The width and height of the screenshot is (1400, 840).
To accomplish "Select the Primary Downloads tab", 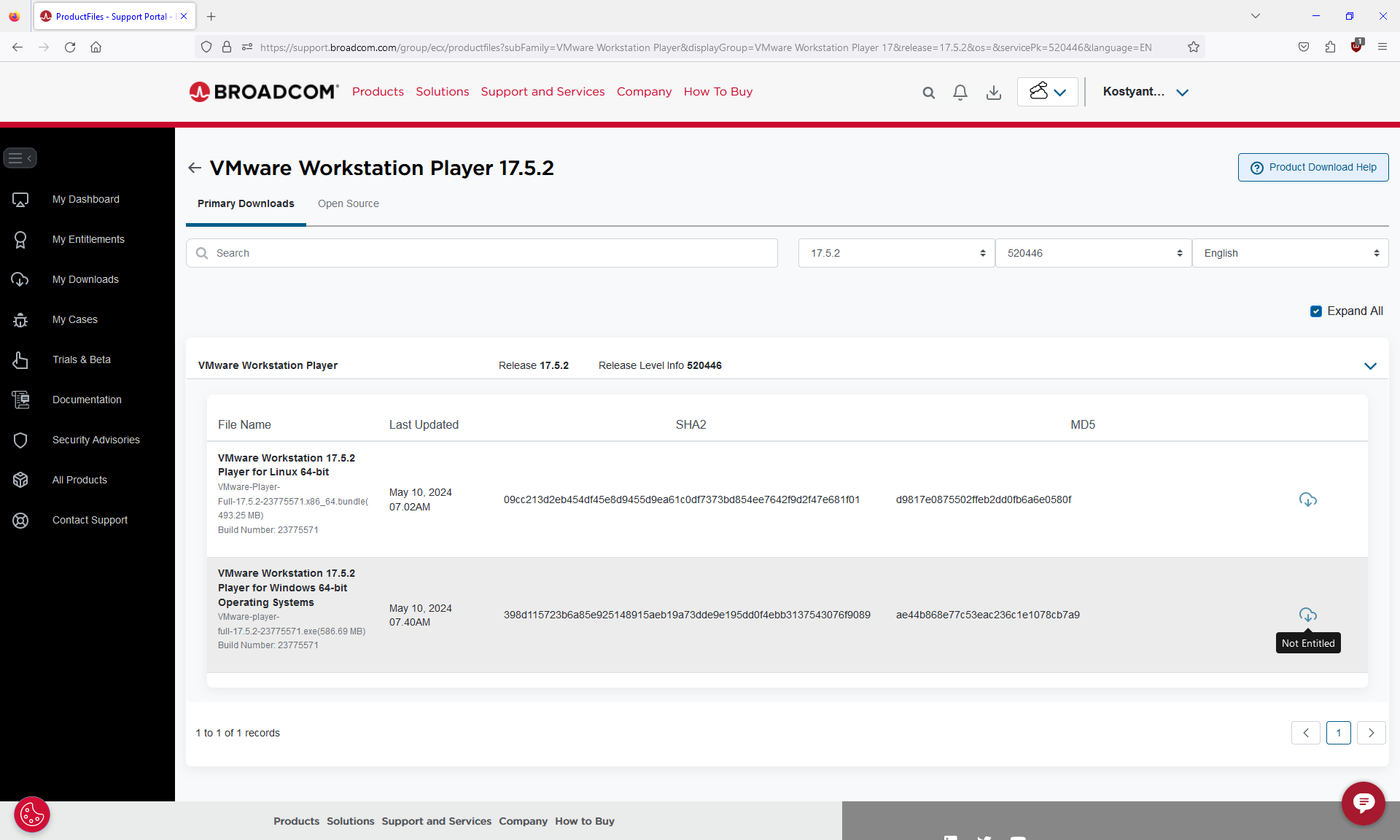I will tap(246, 203).
